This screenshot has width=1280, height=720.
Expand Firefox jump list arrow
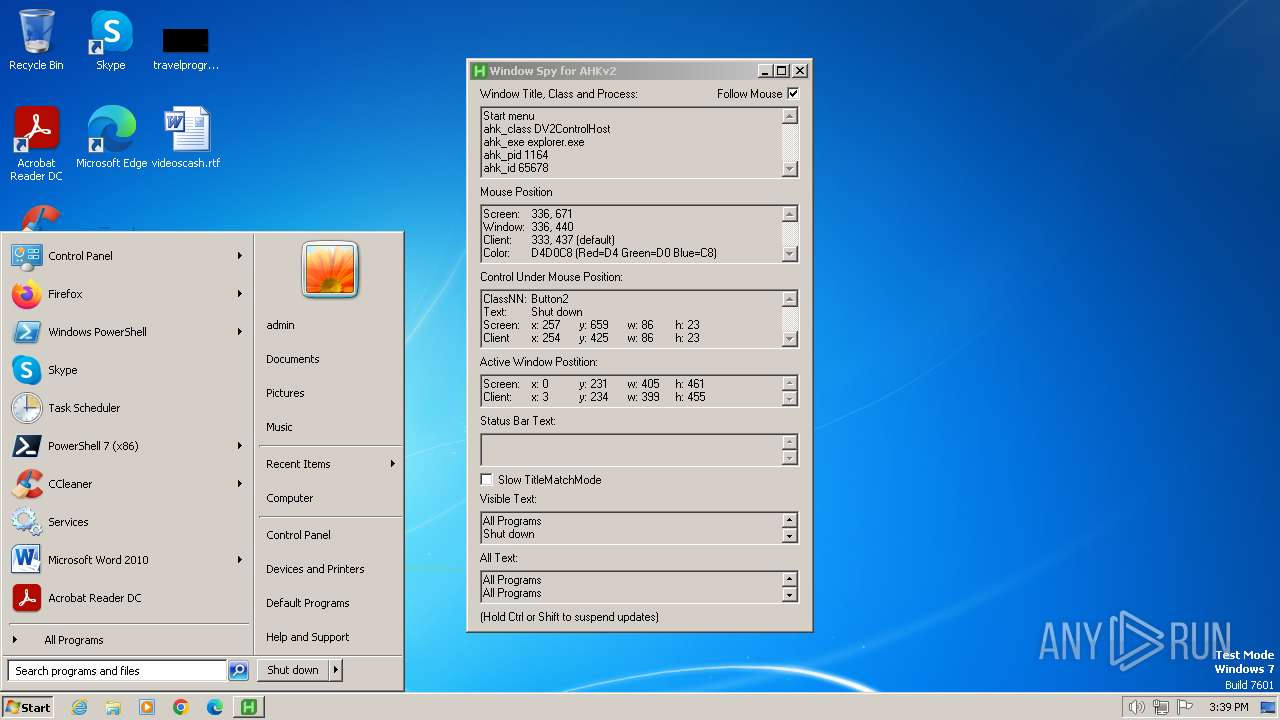click(x=240, y=294)
